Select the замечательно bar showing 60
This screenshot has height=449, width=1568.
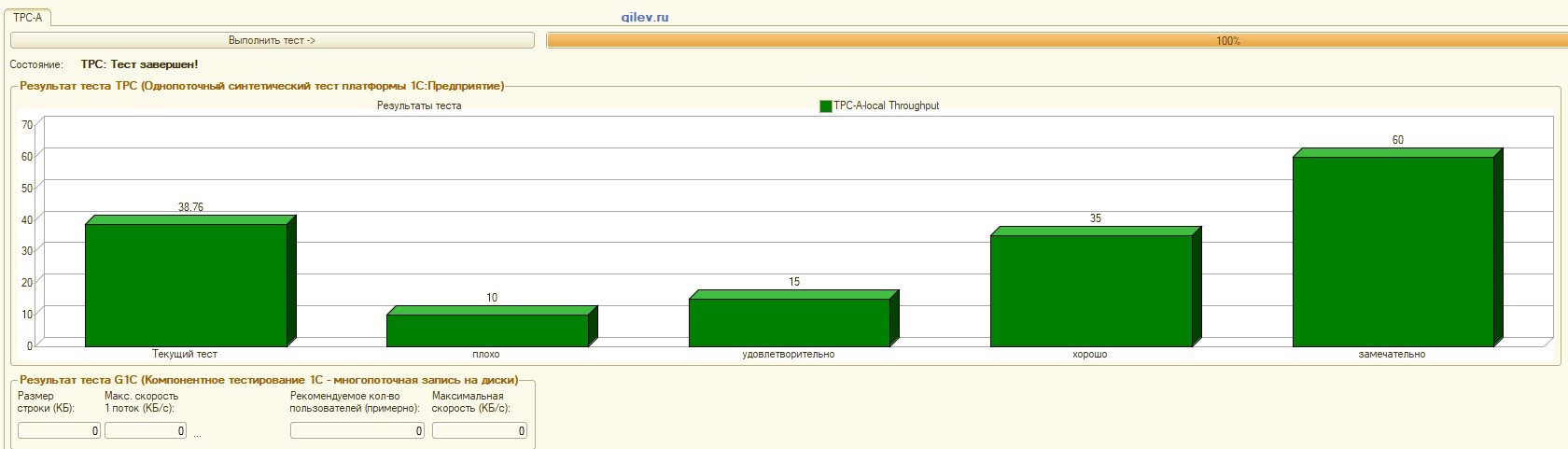1393,251
